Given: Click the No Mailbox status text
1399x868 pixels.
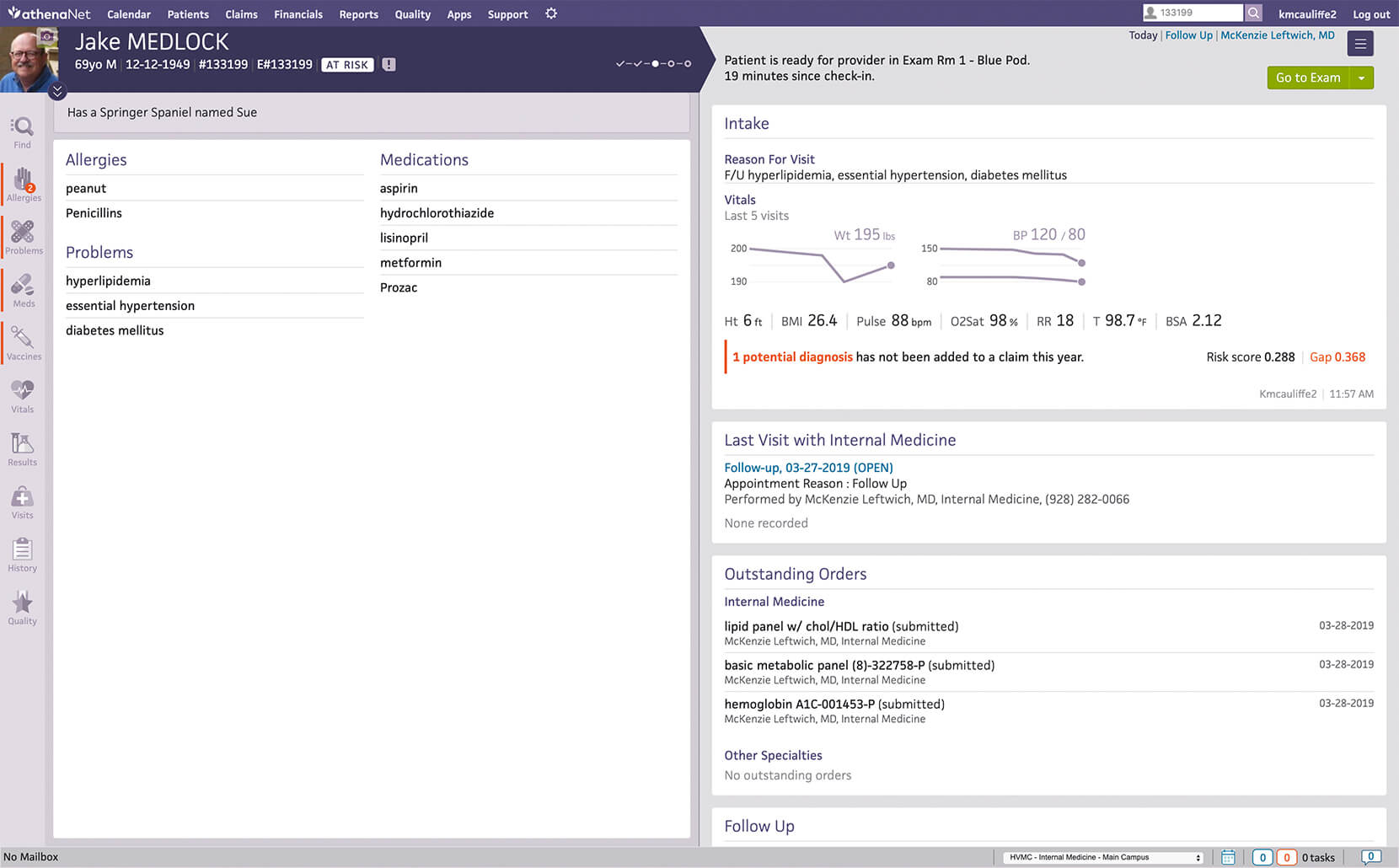Looking at the screenshot, I should pyautogui.click(x=31, y=857).
